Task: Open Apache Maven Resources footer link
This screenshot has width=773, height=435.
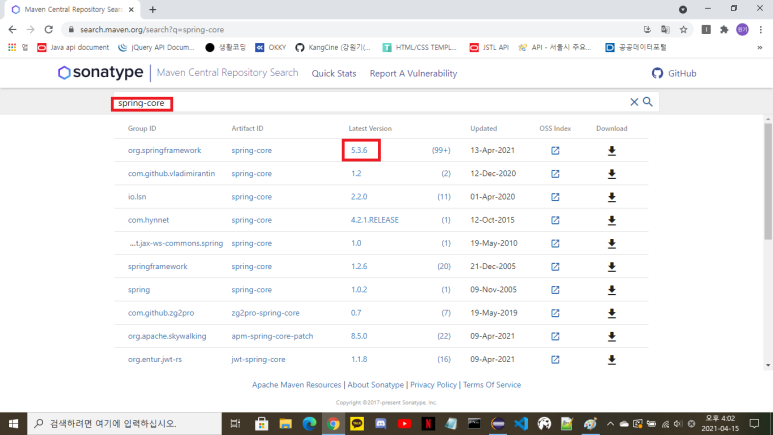Action: (296, 385)
